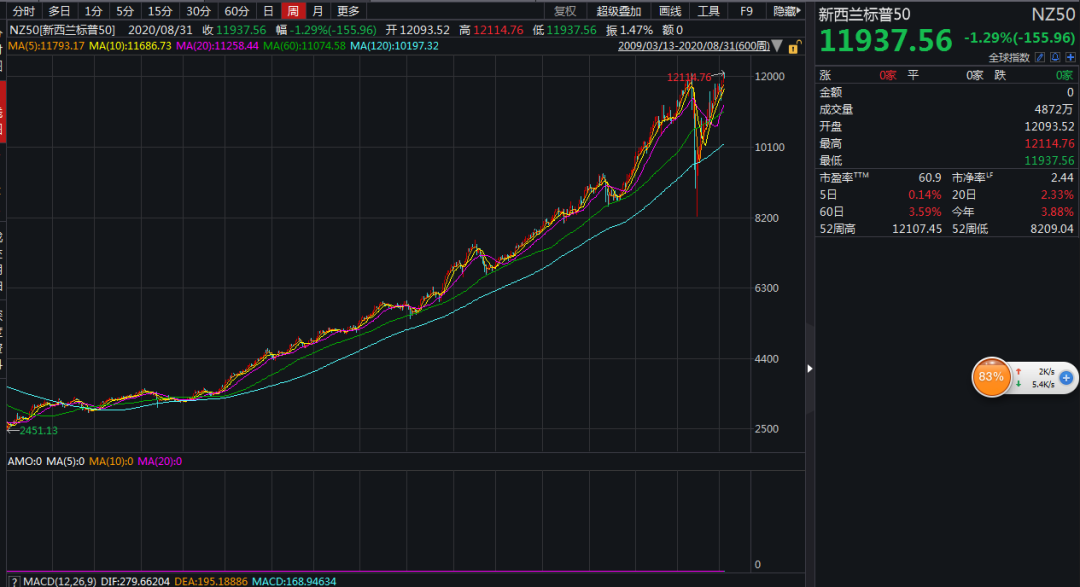This screenshot has width=1080, height=587.
Task: Open the date range dropdown triangle
Action: (x=777, y=46)
